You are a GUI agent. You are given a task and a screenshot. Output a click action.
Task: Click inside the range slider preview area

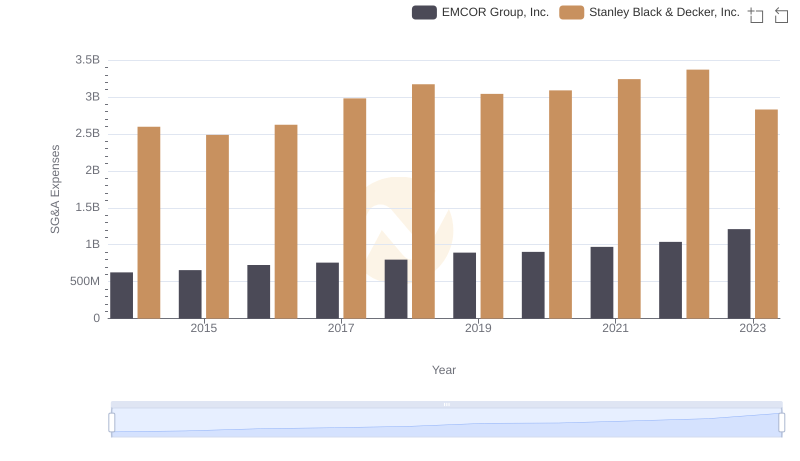[x=446, y=423]
